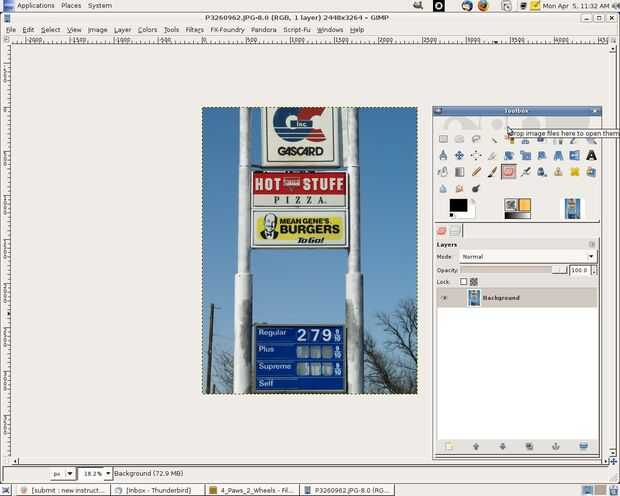Screen dimensions: 620x496
Task: Open the 18.2% zoom dropdown
Action: click(108, 473)
